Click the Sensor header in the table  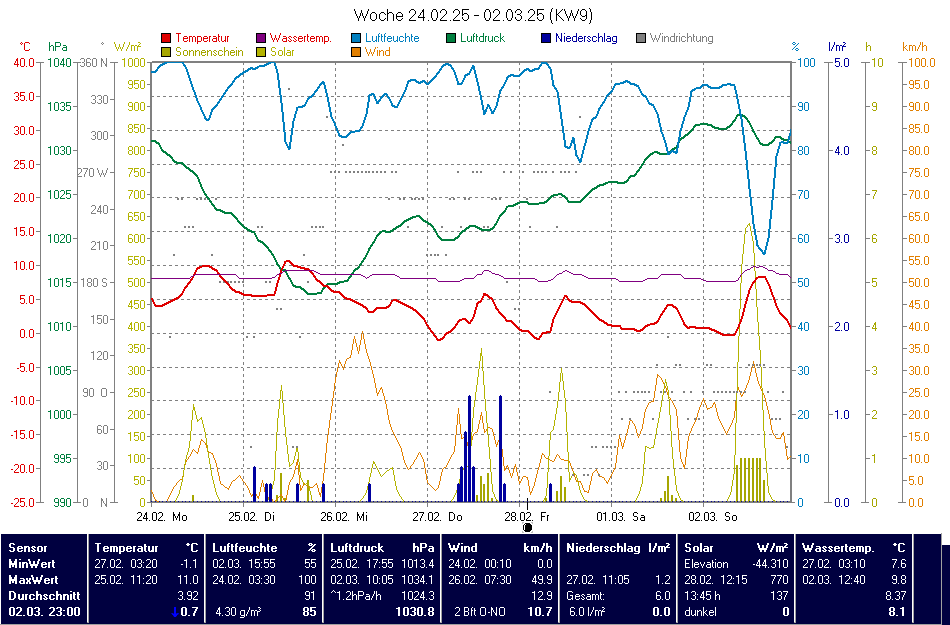click(x=28, y=548)
